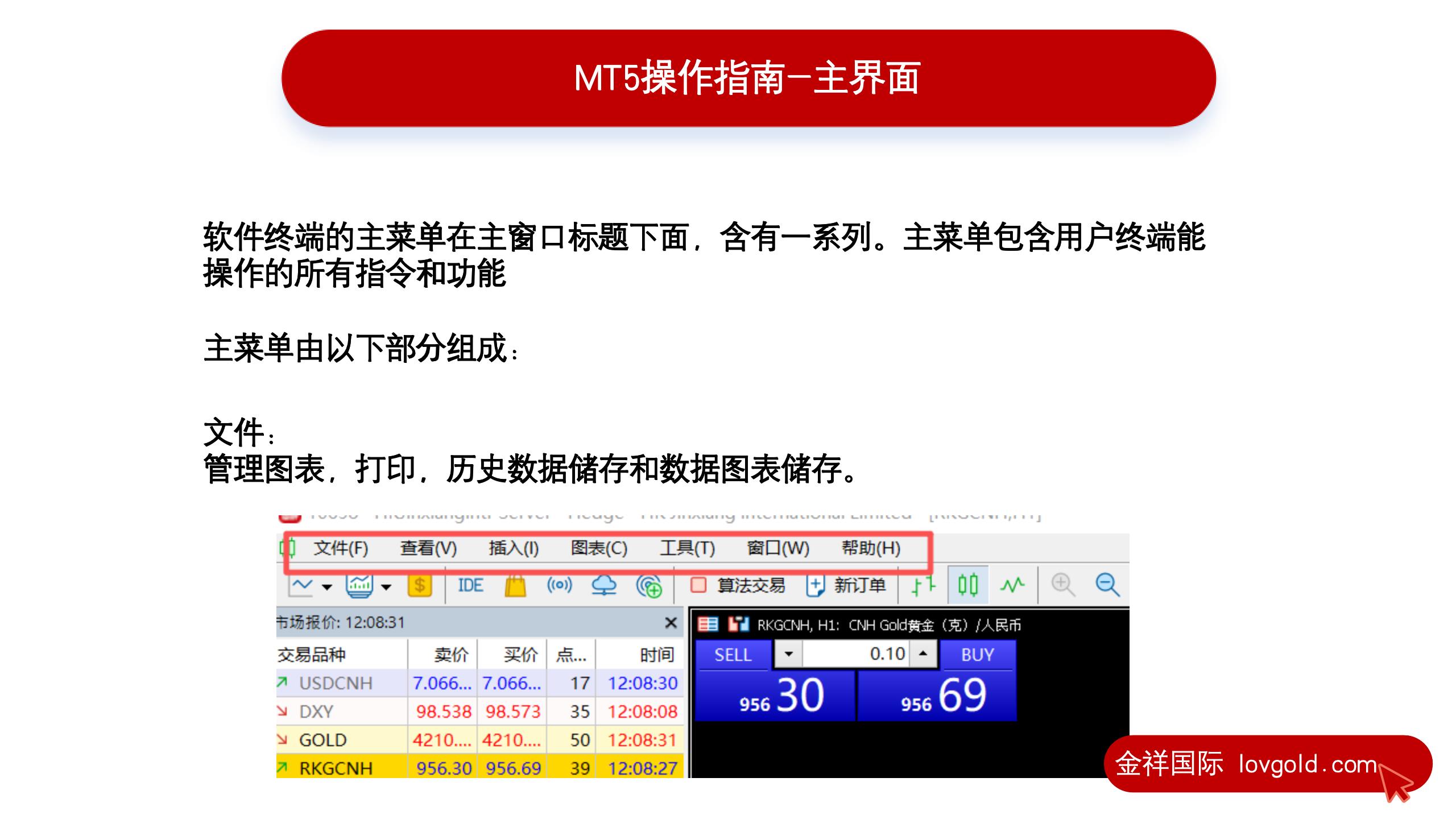The image size is (1456, 819).
Task: Expand the indicators list dropdown arrow
Action: tap(386, 587)
